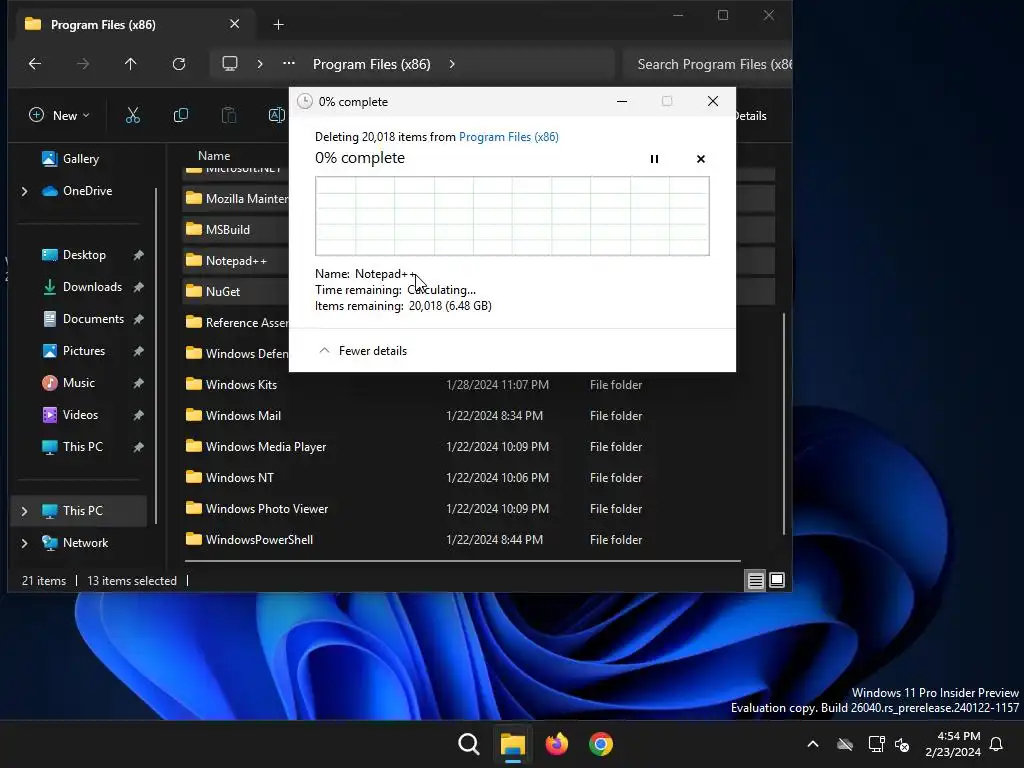Switch to large thumbnails view icon
This screenshot has height=768, width=1024.
click(777, 580)
